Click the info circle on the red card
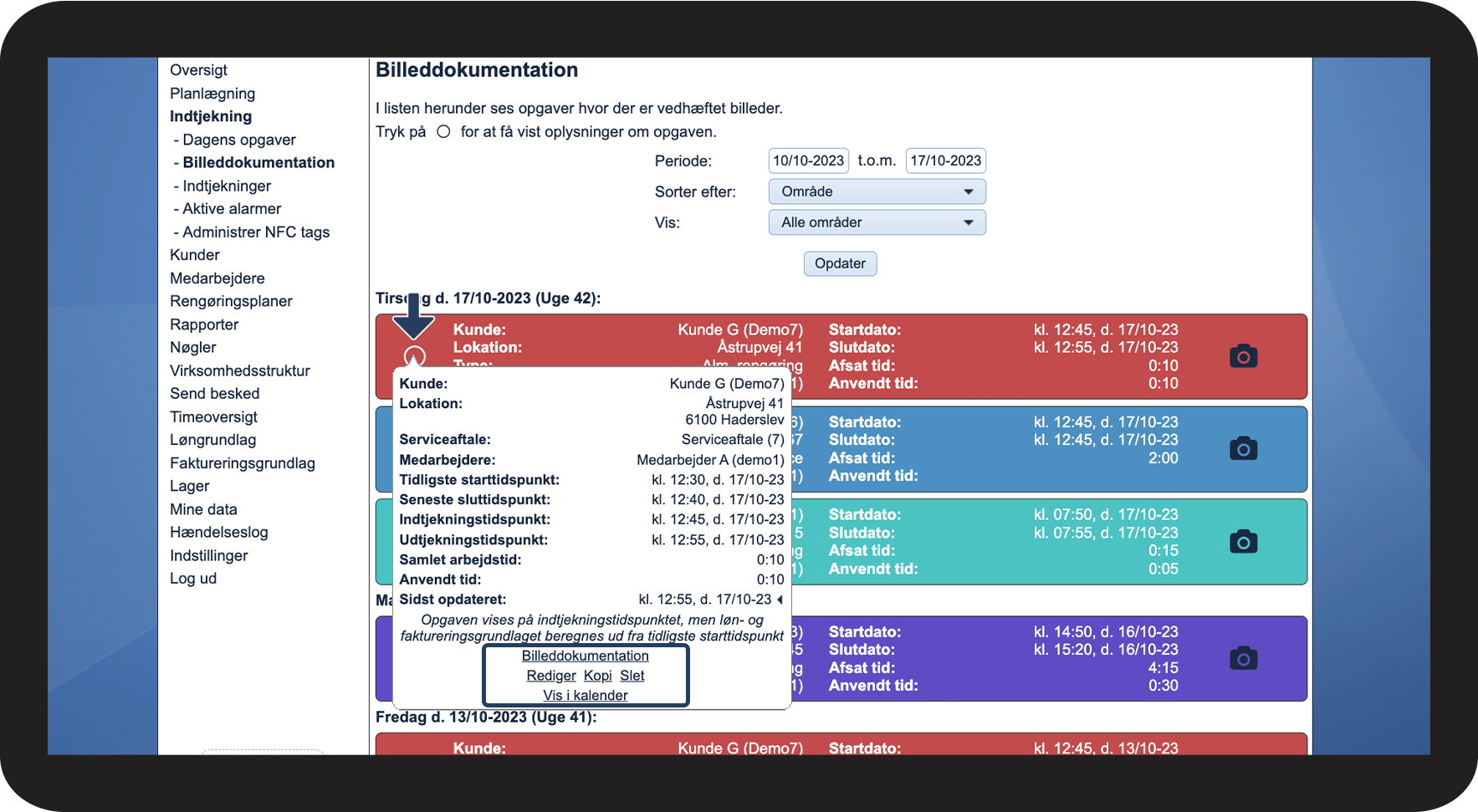Viewport: 1478px width, 812px height. click(x=414, y=356)
